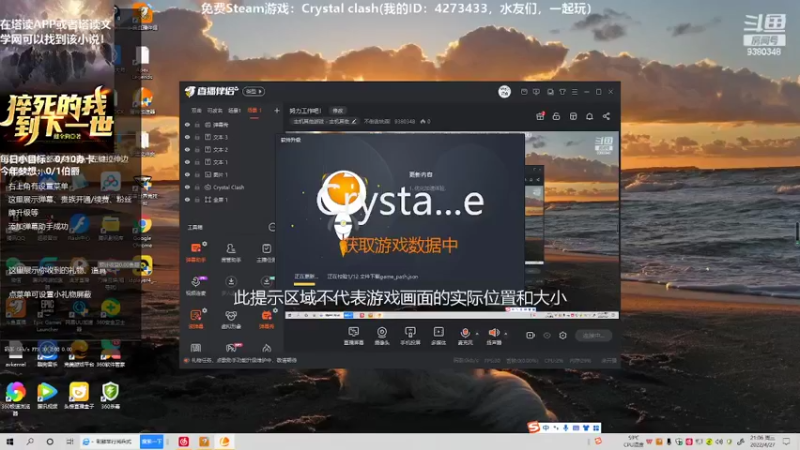Toggle visibility of 文本 3 source

187,137
